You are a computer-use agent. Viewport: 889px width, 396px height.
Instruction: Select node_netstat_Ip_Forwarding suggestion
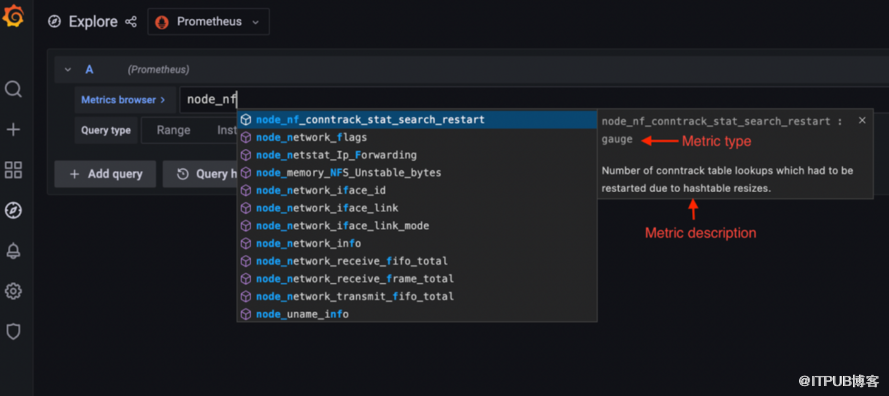[x=417, y=155]
